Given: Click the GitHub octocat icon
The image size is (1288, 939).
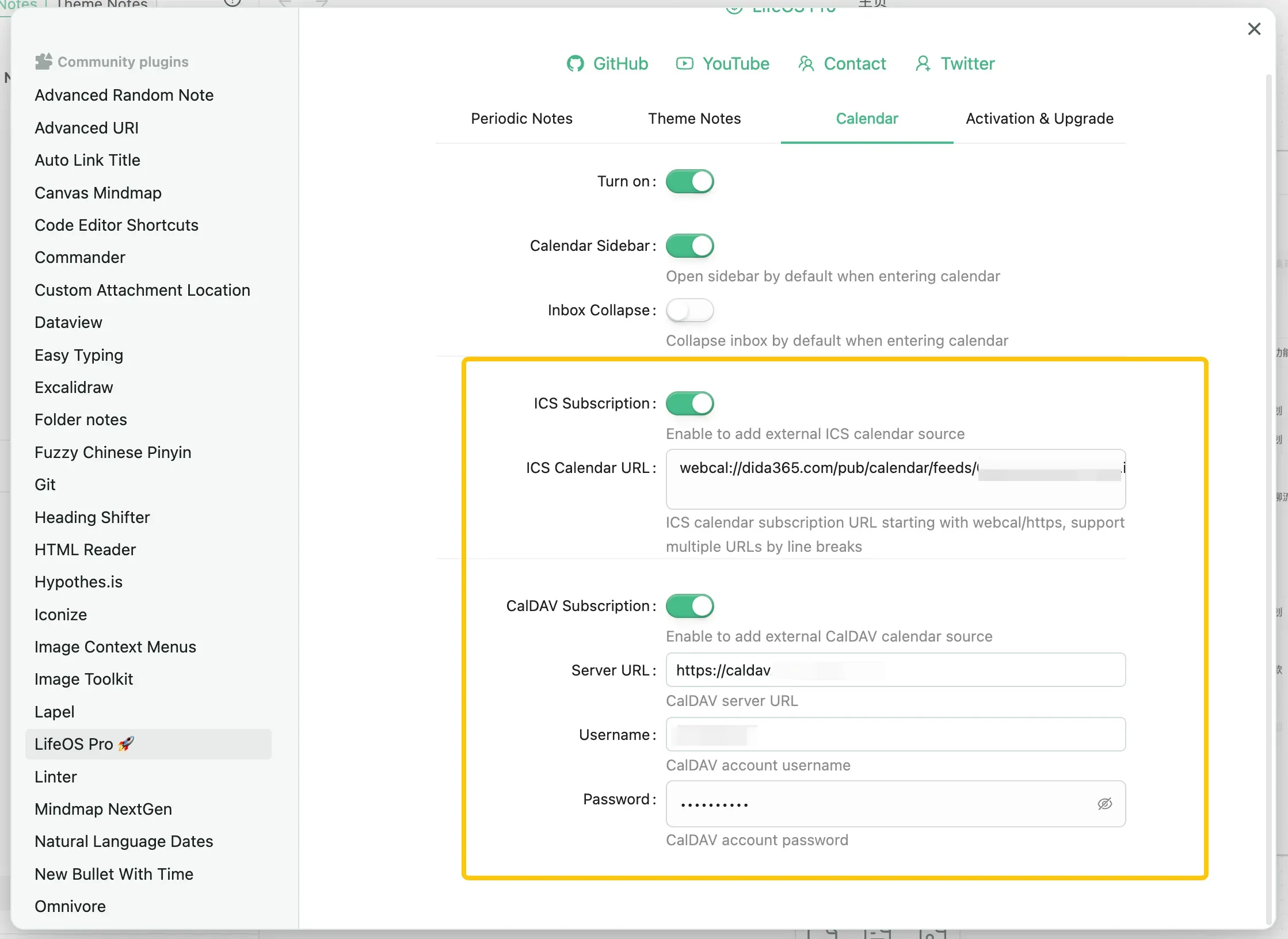Looking at the screenshot, I should click(575, 64).
